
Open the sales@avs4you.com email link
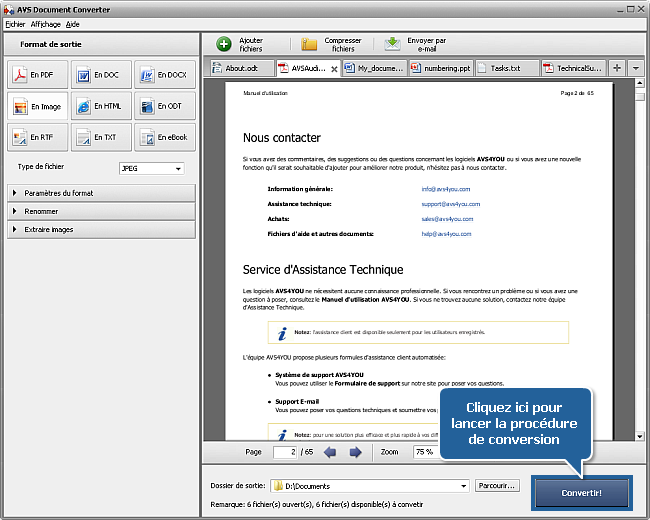(447, 219)
